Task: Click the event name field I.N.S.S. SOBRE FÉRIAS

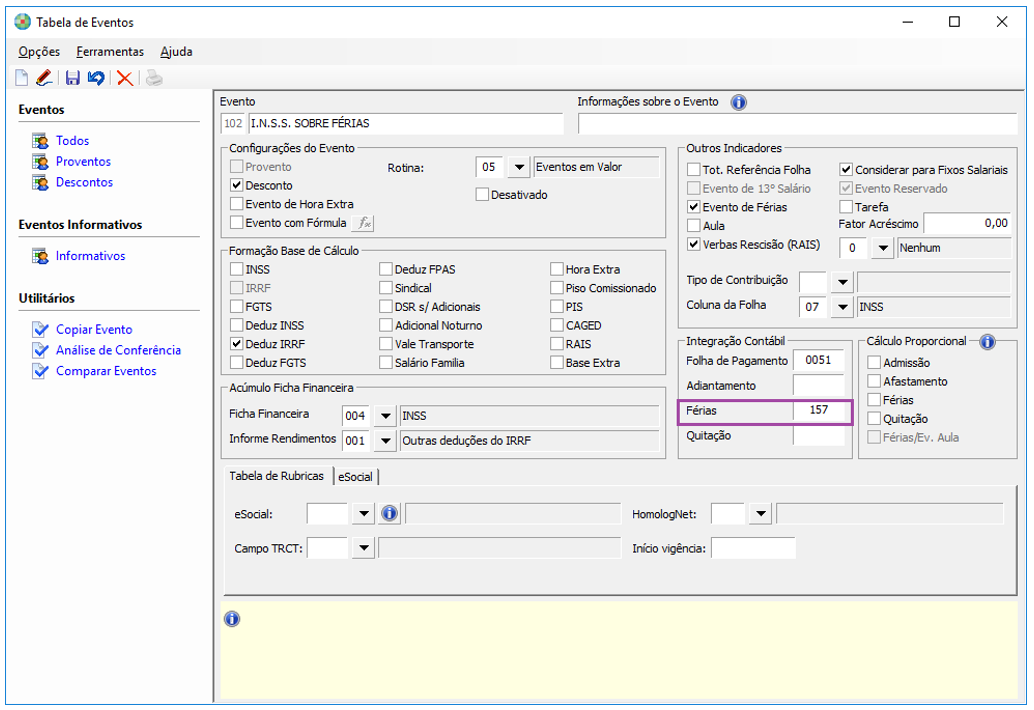Action: tap(406, 123)
